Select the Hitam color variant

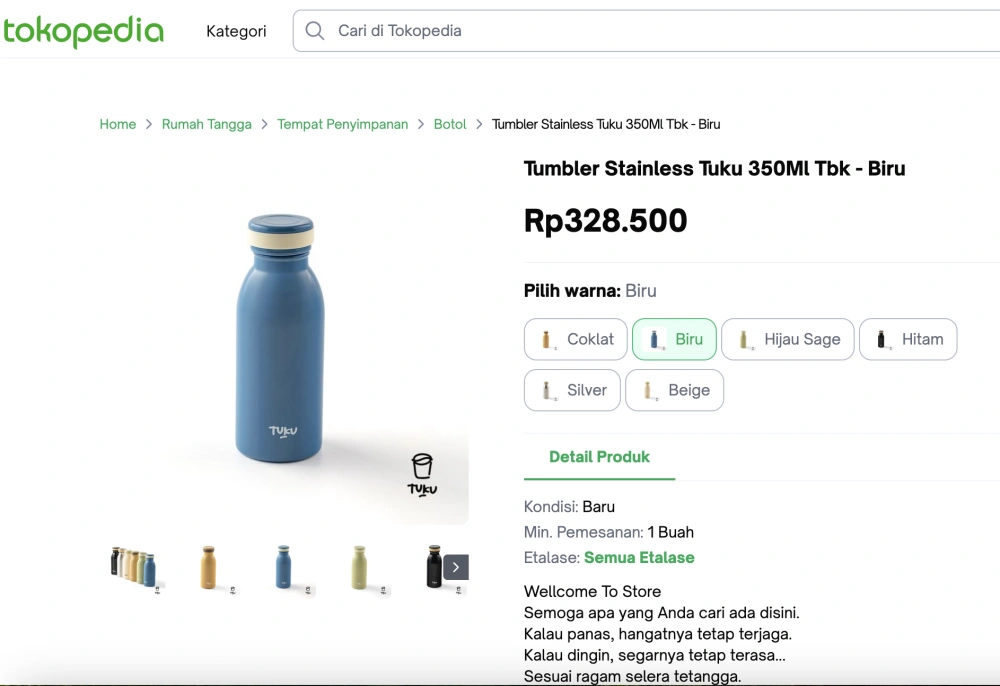(x=908, y=339)
